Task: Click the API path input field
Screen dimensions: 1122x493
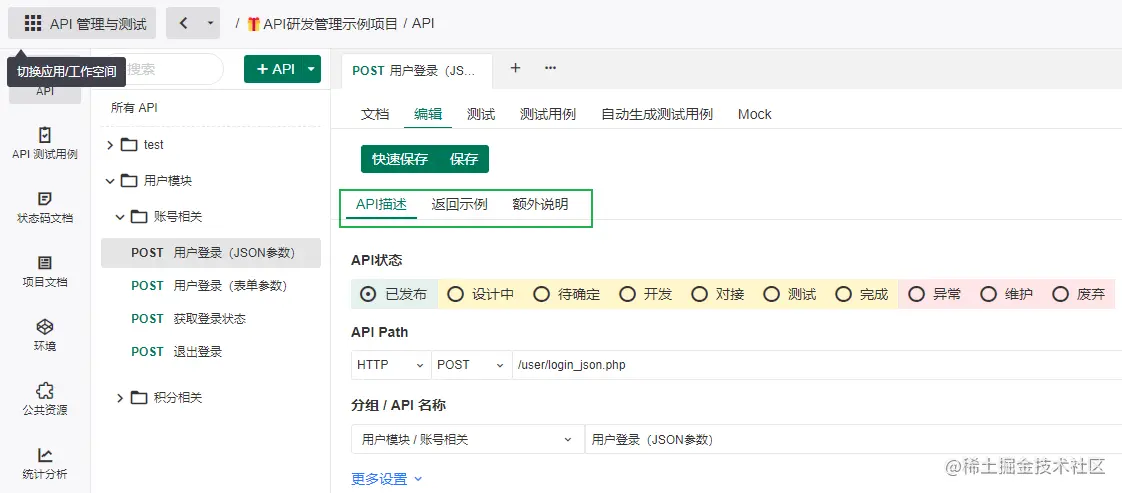Action: click(800, 365)
